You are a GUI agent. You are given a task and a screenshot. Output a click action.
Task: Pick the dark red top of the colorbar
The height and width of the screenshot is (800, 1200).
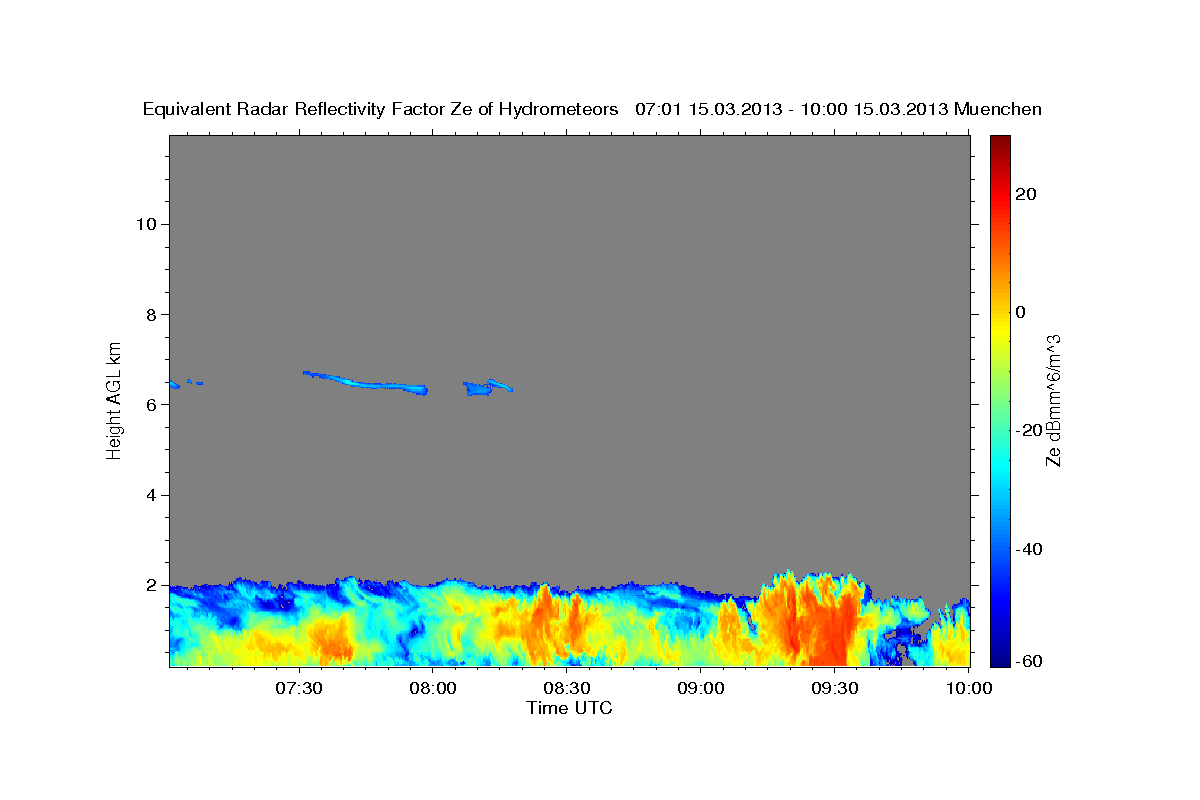tap(998, 145)
